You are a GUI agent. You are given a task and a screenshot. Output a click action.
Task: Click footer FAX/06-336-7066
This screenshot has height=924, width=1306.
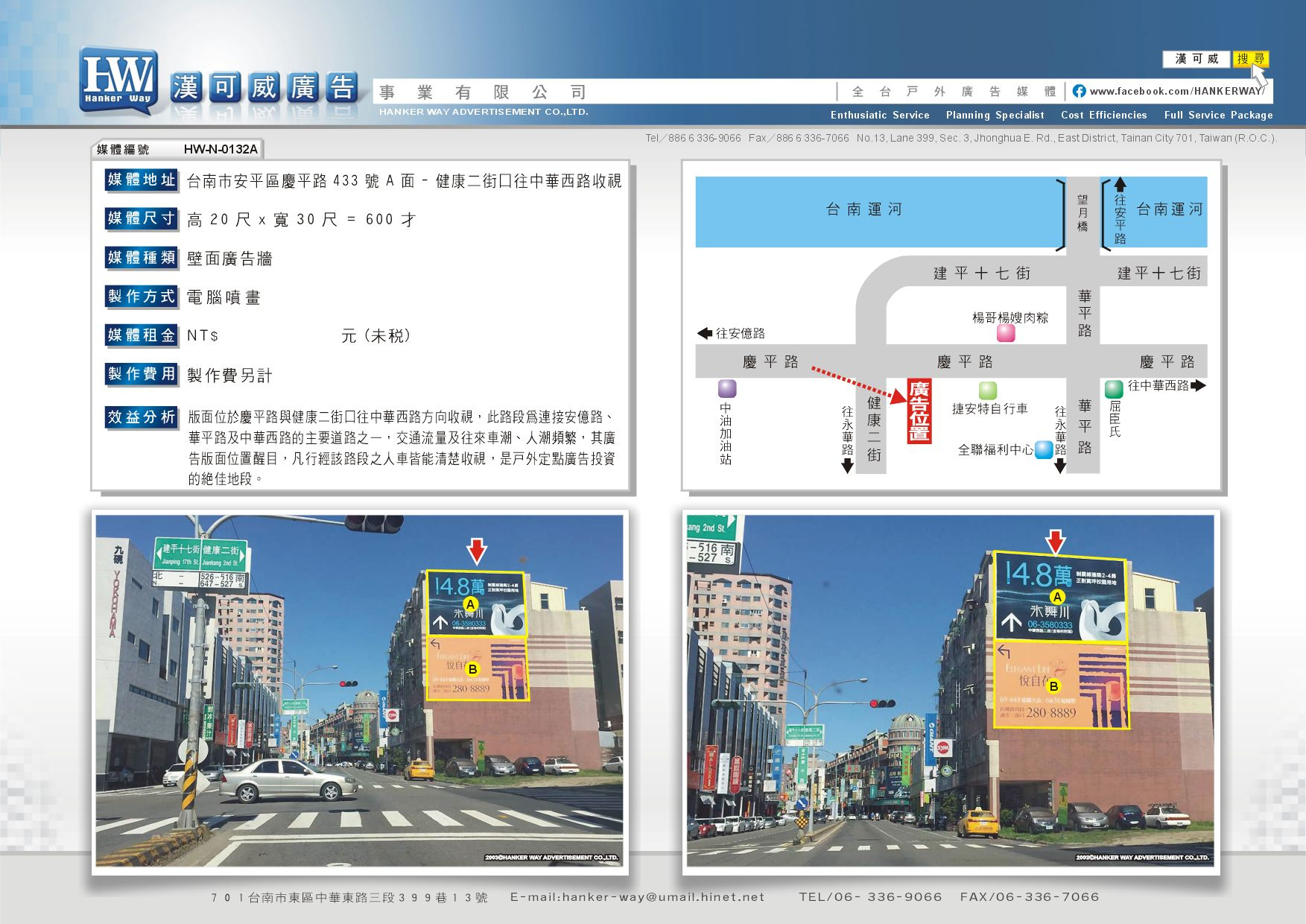[x=1030, y=897]
